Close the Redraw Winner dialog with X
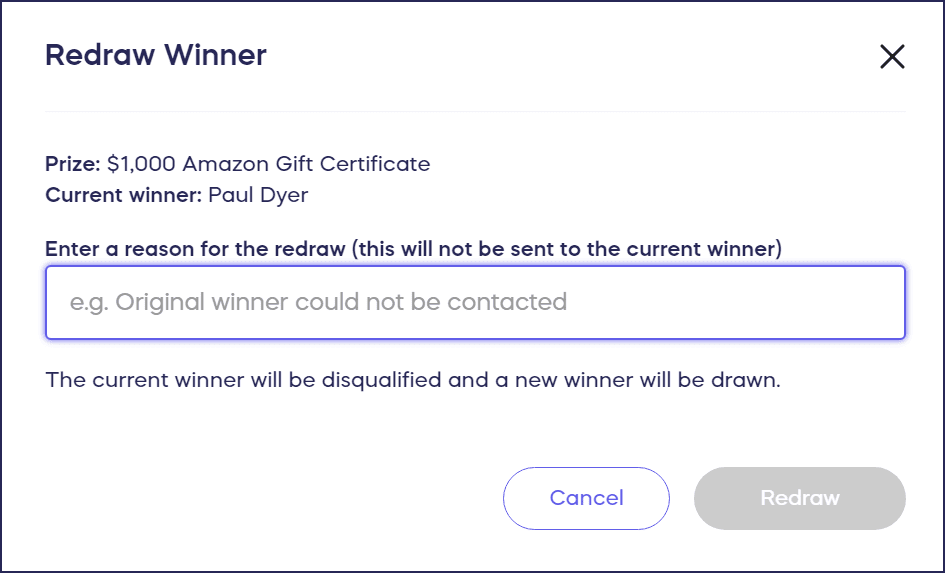The image size is (947, 575). tap(892, 57)
